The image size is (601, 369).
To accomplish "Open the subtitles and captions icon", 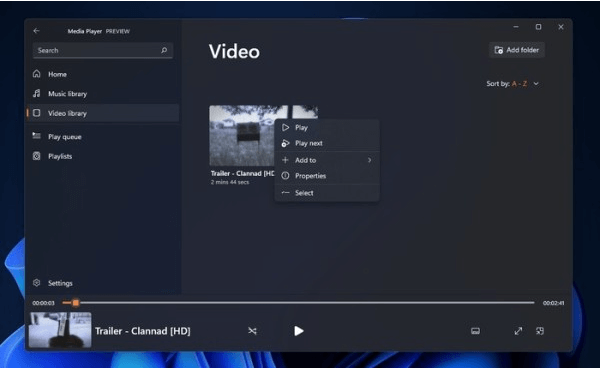I will pos(475,331).
